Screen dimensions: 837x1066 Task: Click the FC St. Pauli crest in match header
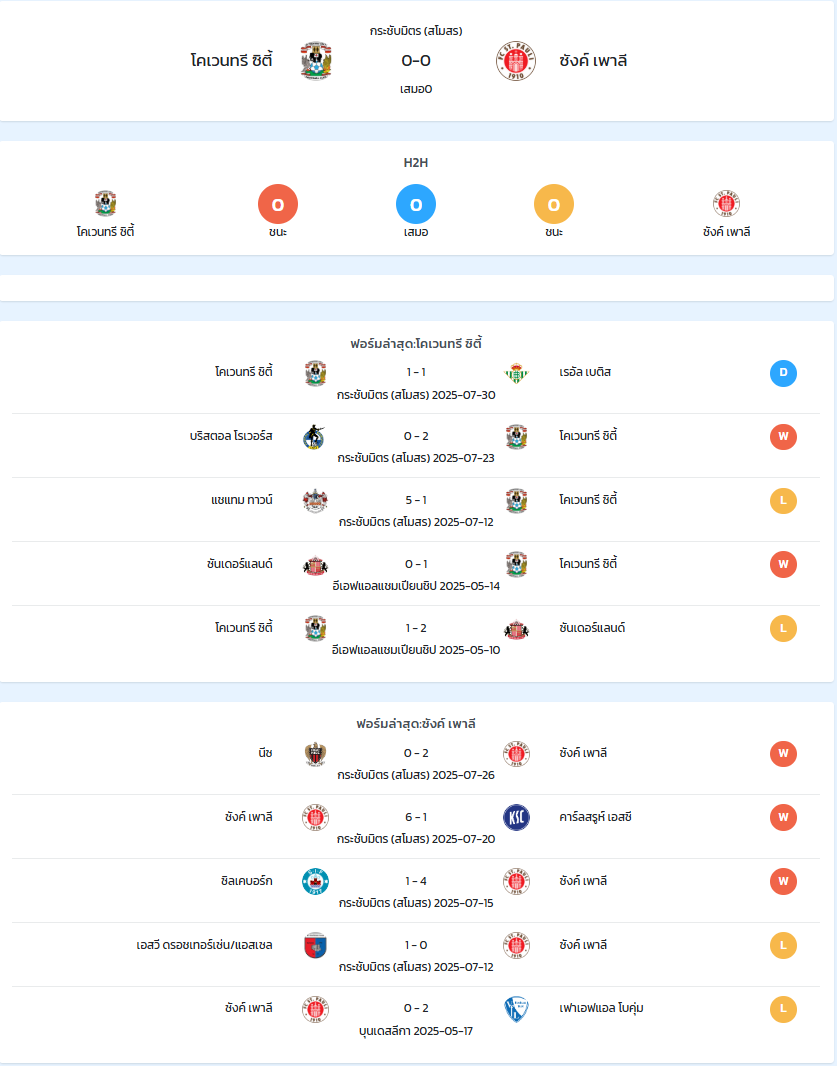(x=515, y=61)
